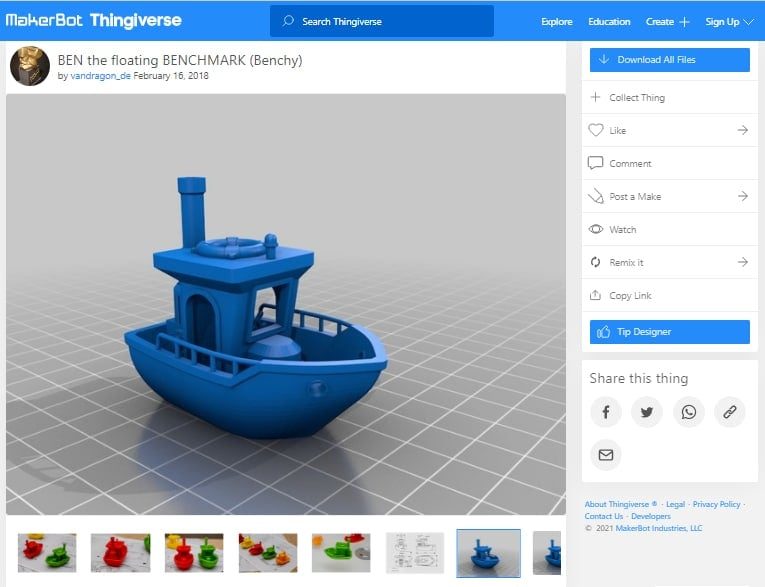Share via WhatsApp icon
The height and width of the screenshot is (587, 765).
click(x=688, y=412)
